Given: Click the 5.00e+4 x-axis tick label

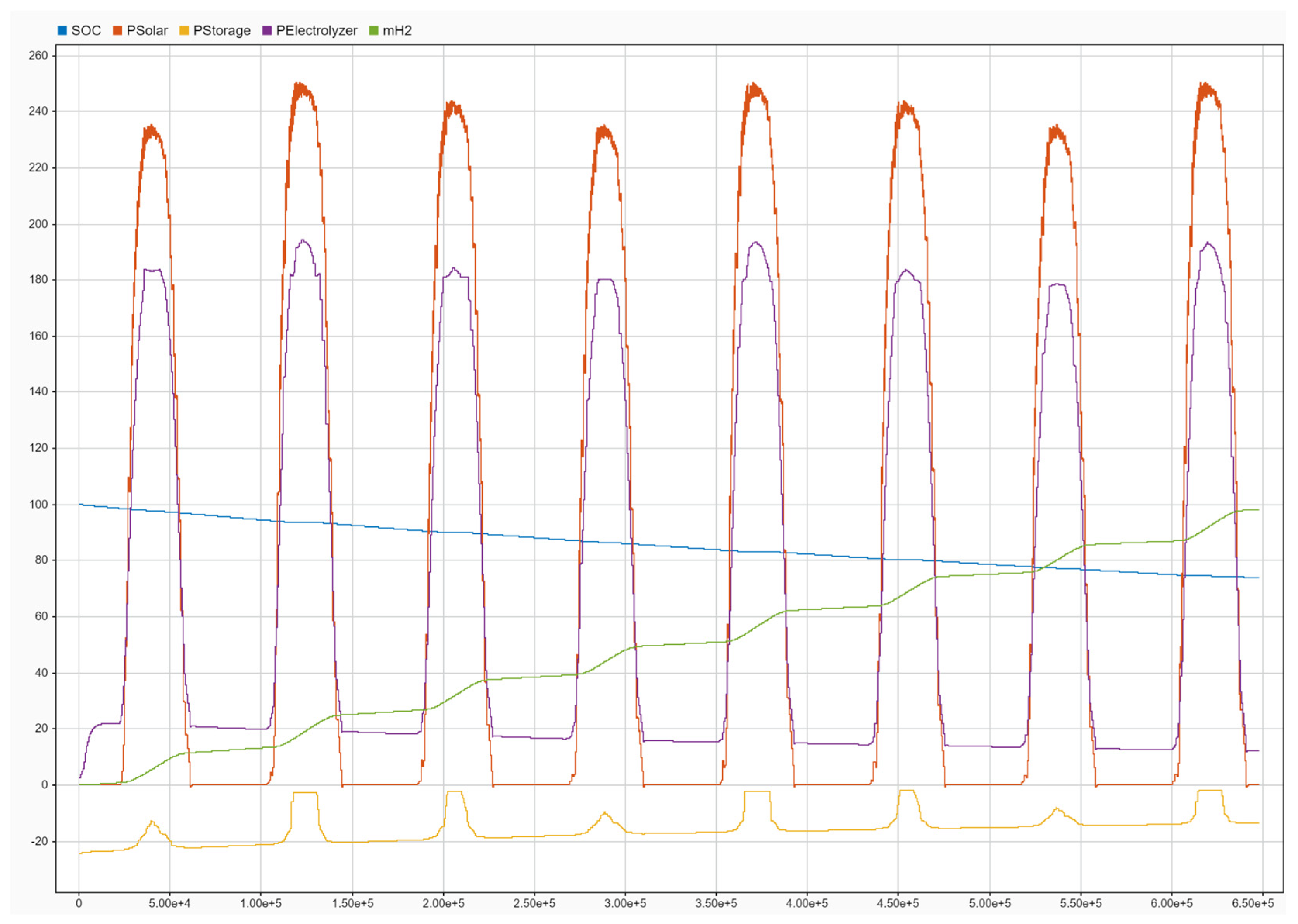Looking at the screenshot, I should click(x=169, y=903).
